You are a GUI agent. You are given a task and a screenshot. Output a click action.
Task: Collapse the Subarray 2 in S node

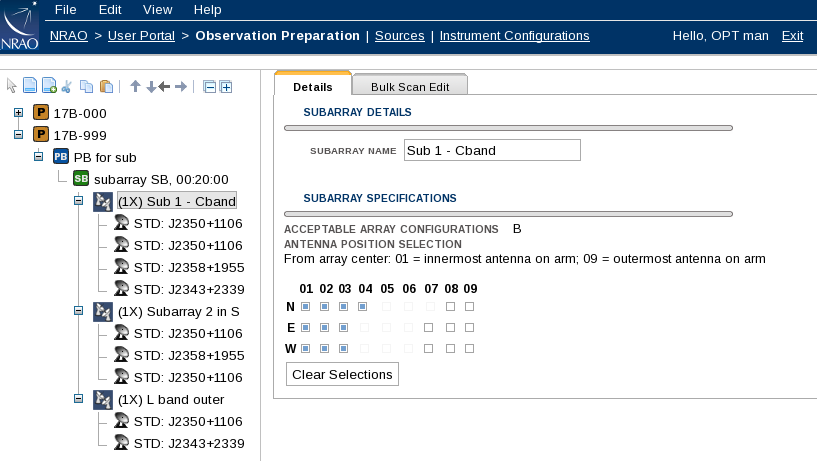coord(79,311)
